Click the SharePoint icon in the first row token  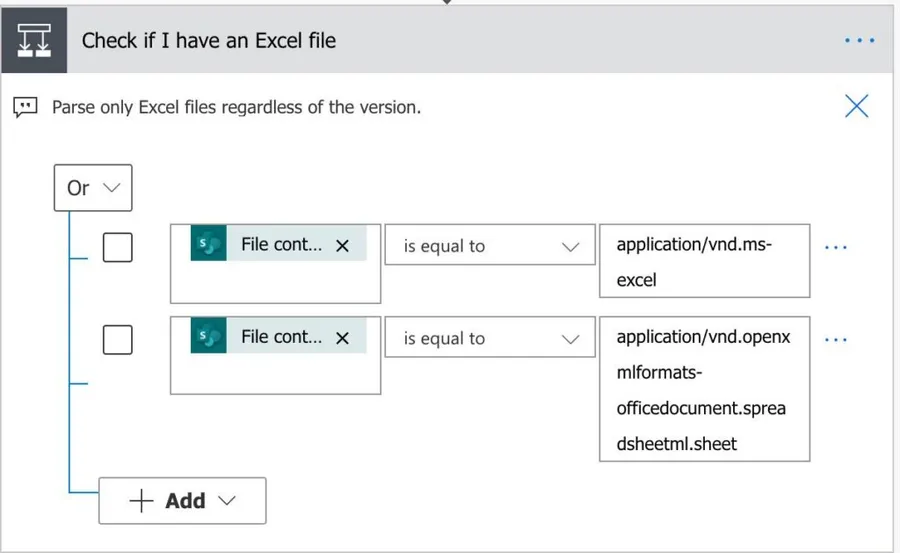pos(208,245)
